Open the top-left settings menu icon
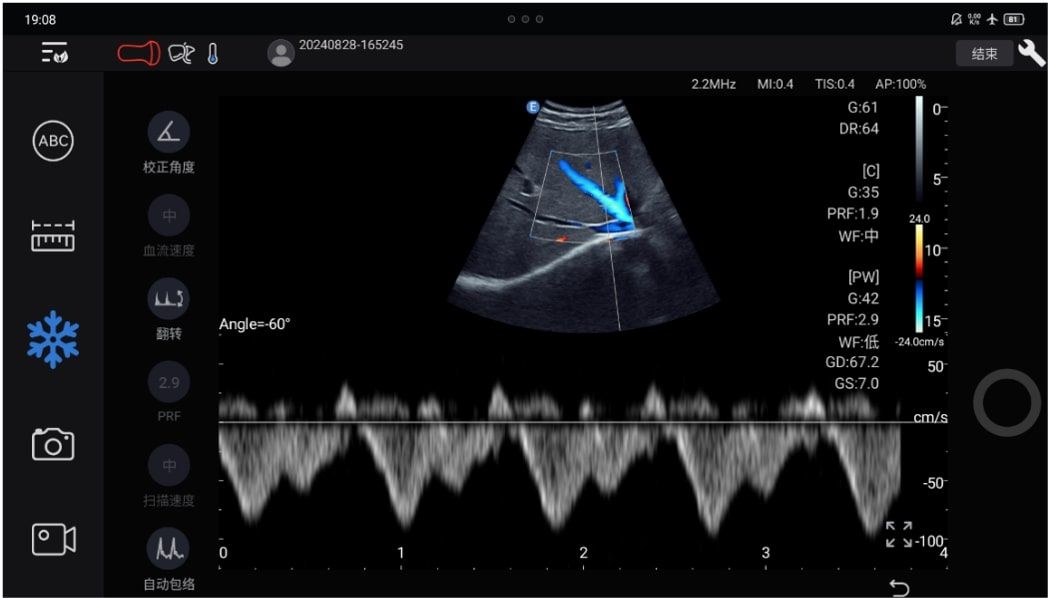The height and width of the screenshot is (598, 1048). click(54, 53)
